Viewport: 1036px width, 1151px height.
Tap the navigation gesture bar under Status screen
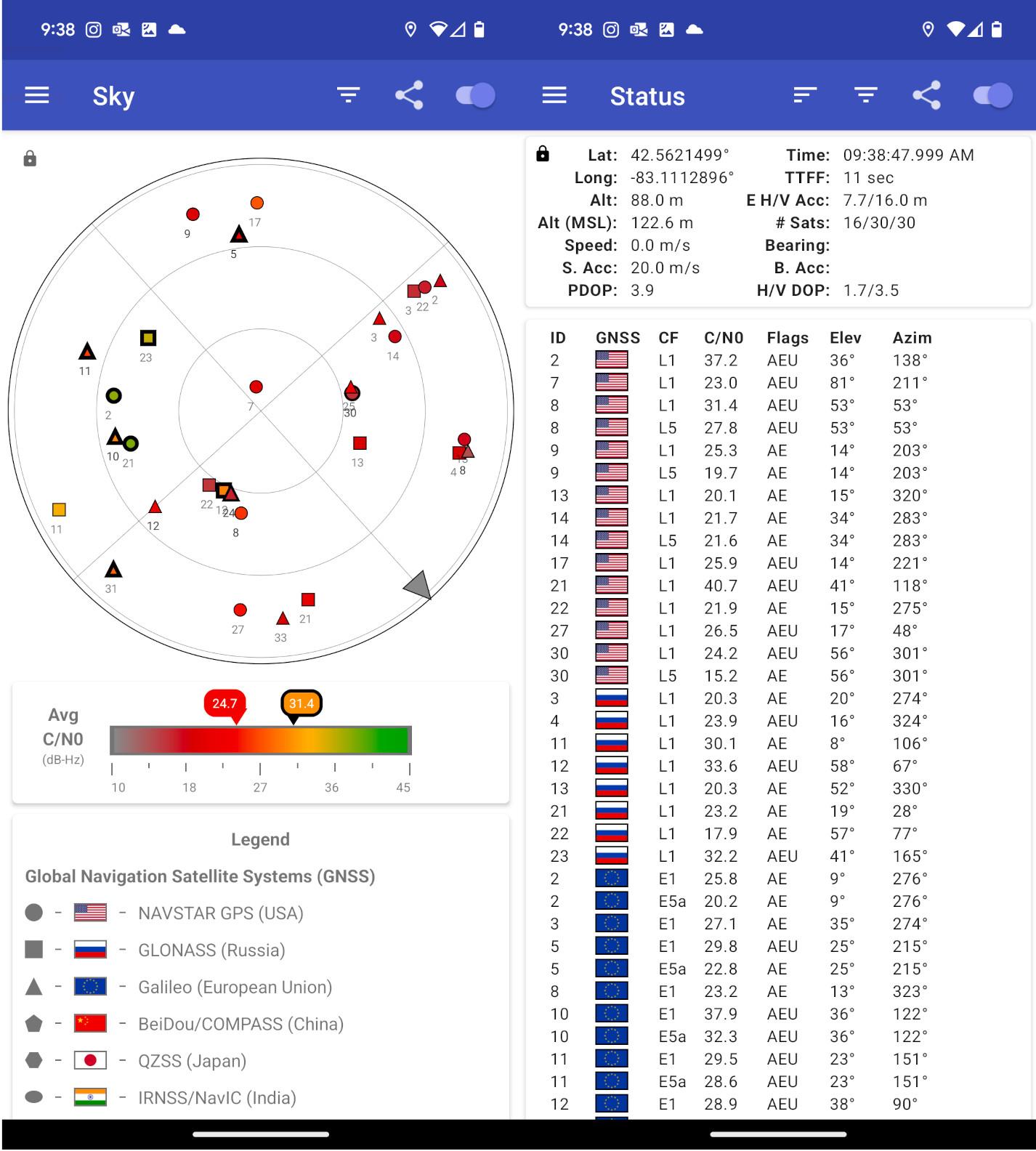coord(778,1134)
